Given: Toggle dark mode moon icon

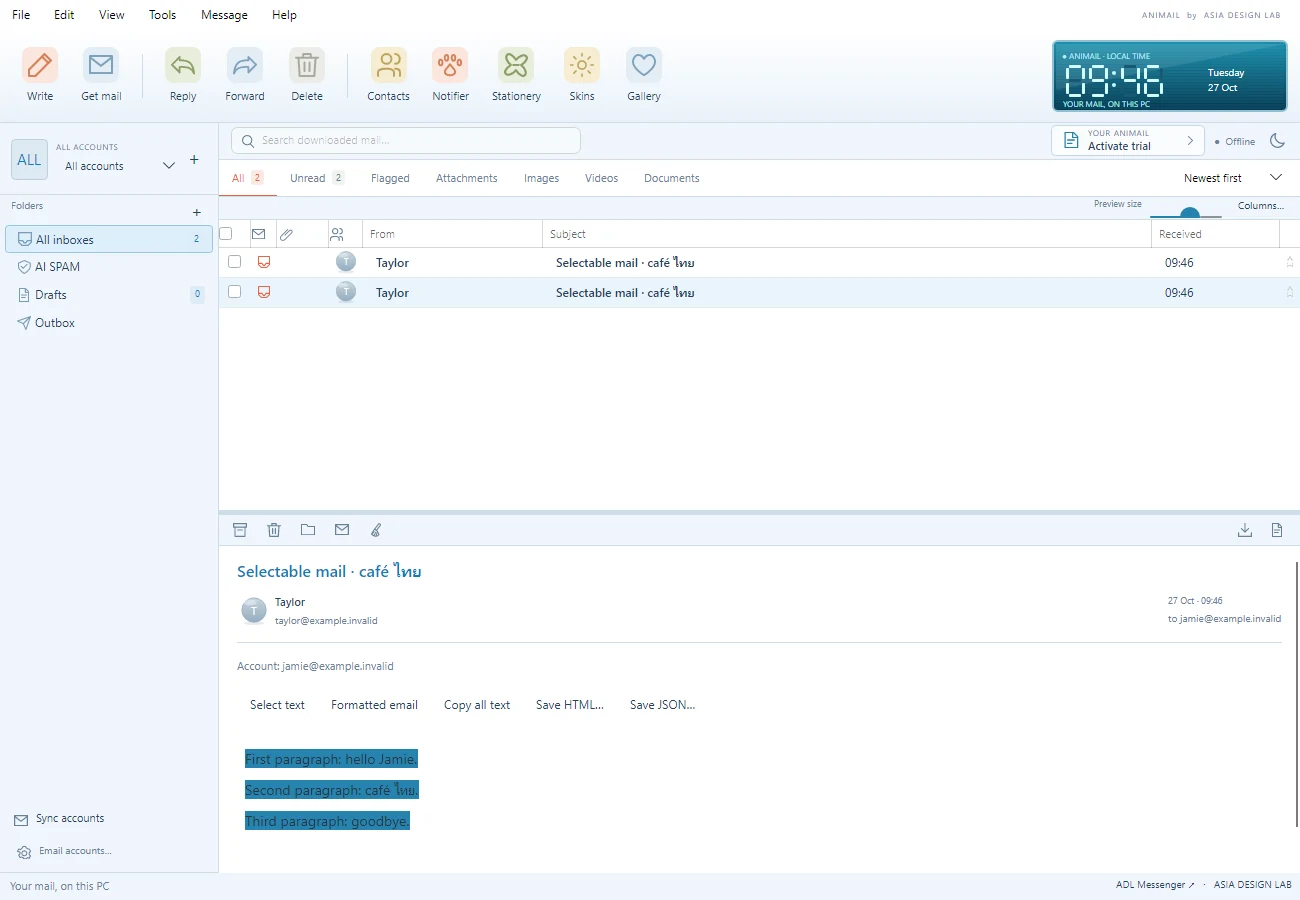Looking at the screenshot, I should point(1277,141).
